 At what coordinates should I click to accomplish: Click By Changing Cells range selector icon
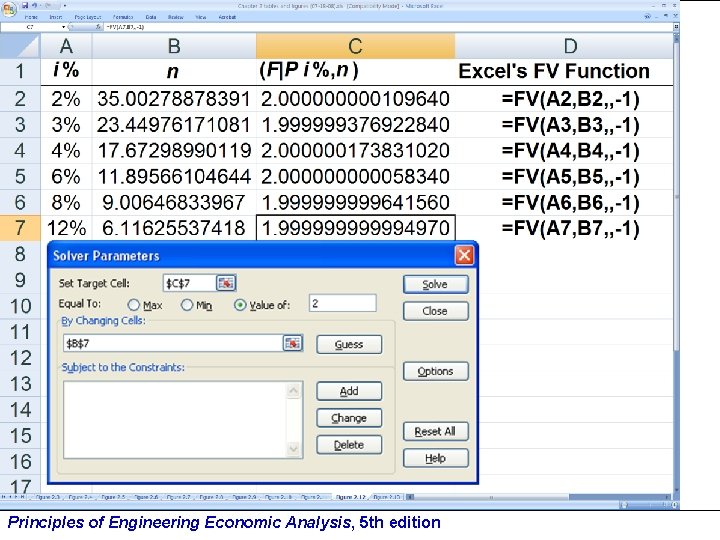(x=292, y=343)
